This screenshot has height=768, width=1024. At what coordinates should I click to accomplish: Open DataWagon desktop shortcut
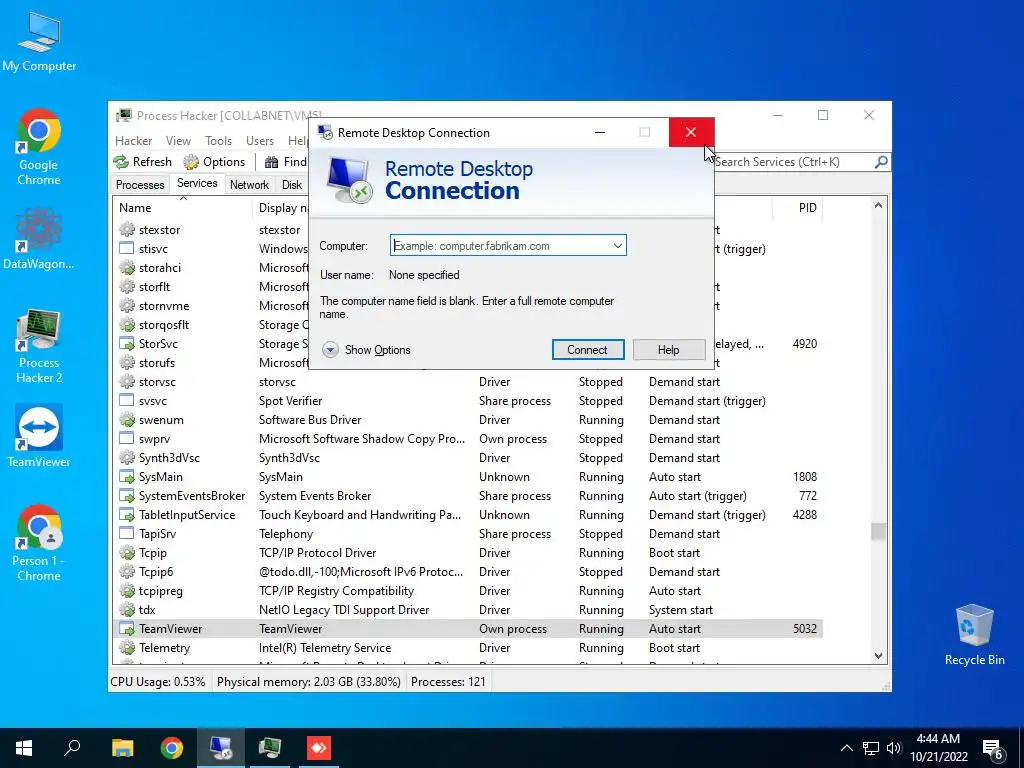pos(39,238)
